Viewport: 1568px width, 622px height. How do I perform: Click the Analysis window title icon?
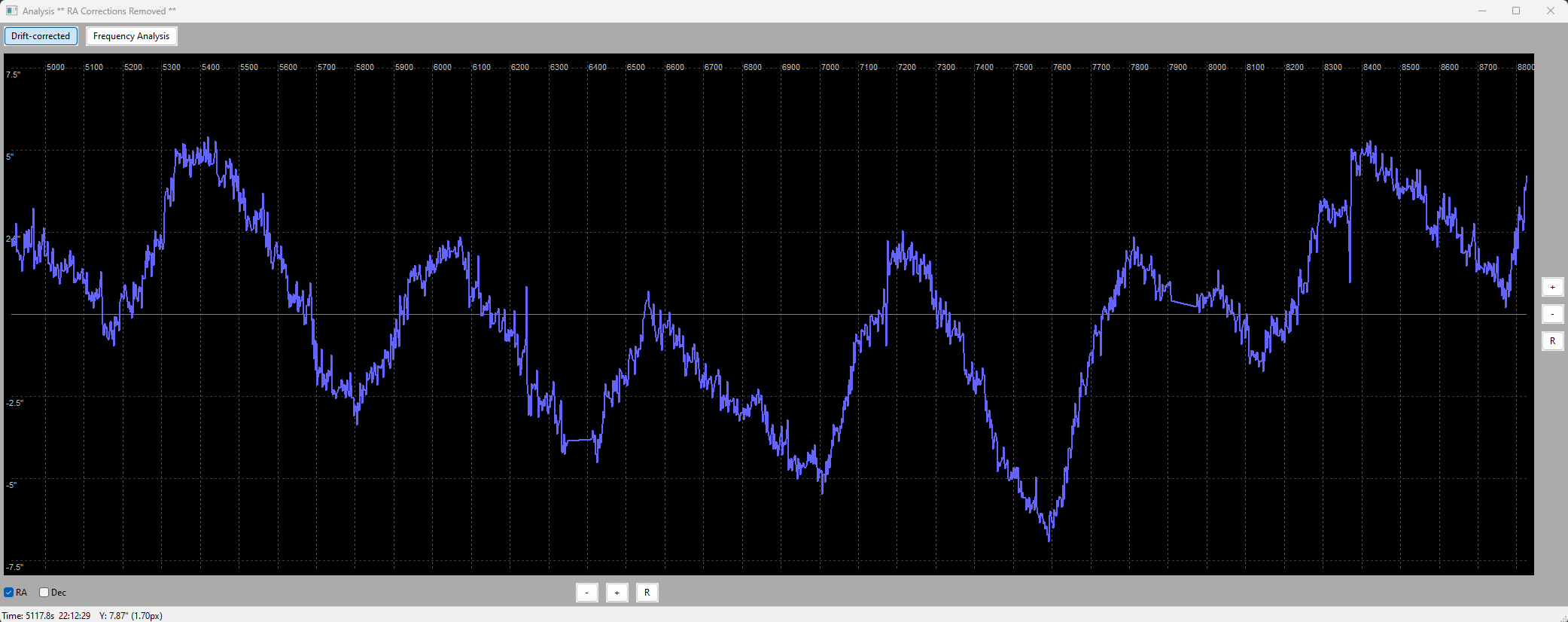tap(12, 11)
